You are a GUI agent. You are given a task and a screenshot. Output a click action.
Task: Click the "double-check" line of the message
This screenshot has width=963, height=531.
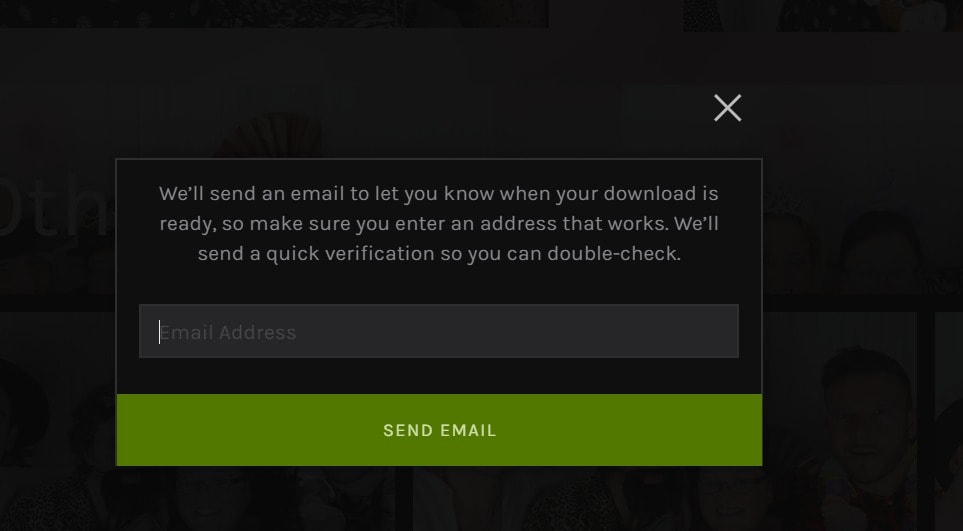point(439,254)
